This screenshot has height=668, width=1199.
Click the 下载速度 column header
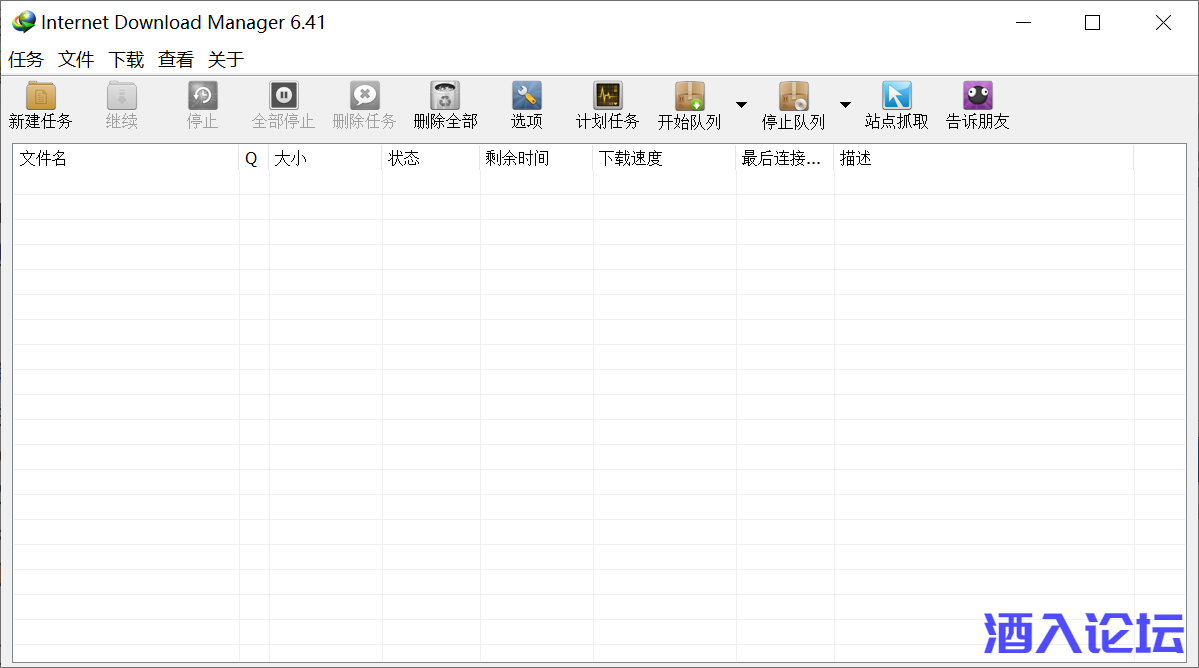point(663,158)
